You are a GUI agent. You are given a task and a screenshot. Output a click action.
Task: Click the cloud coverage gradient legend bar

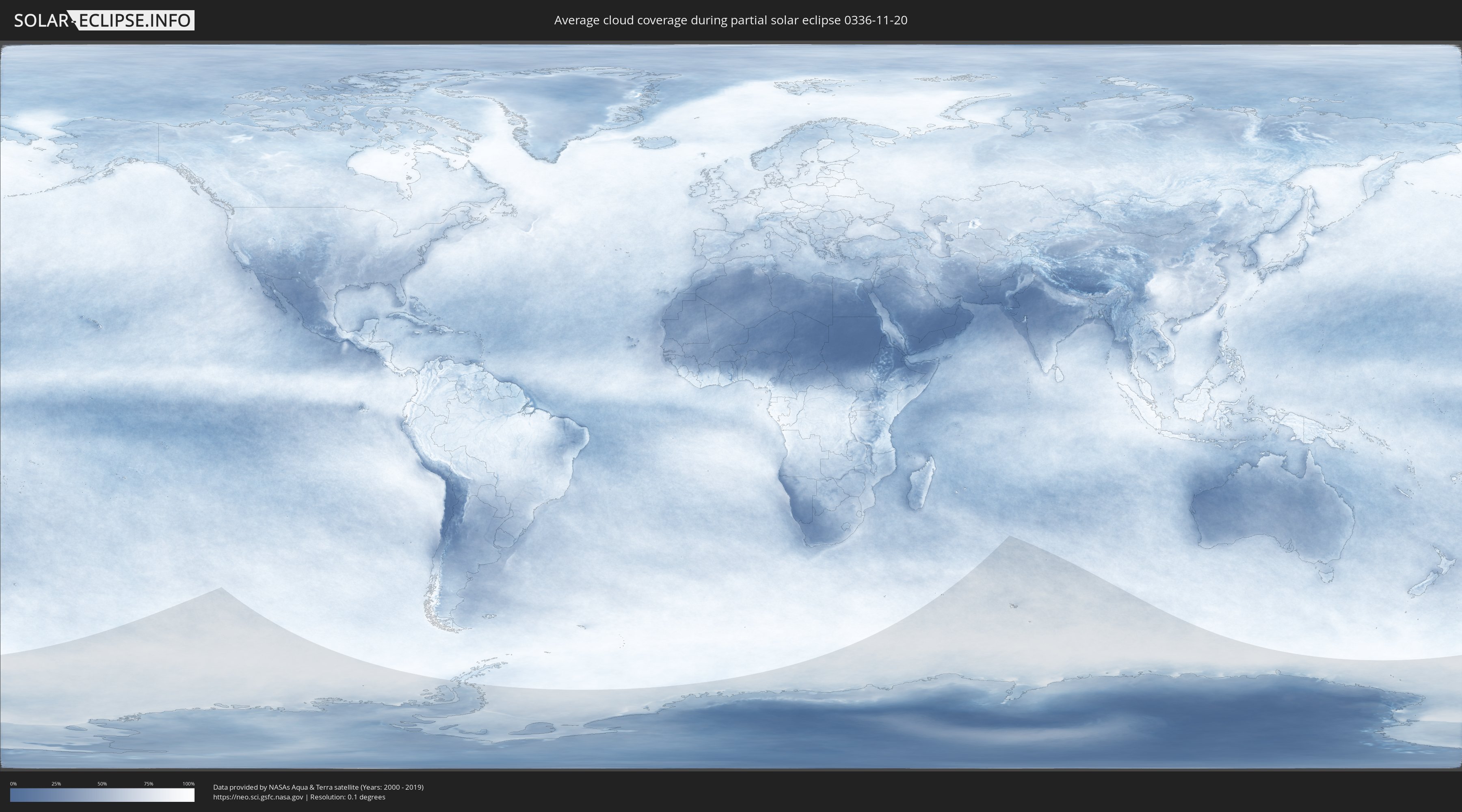point(102,795)
